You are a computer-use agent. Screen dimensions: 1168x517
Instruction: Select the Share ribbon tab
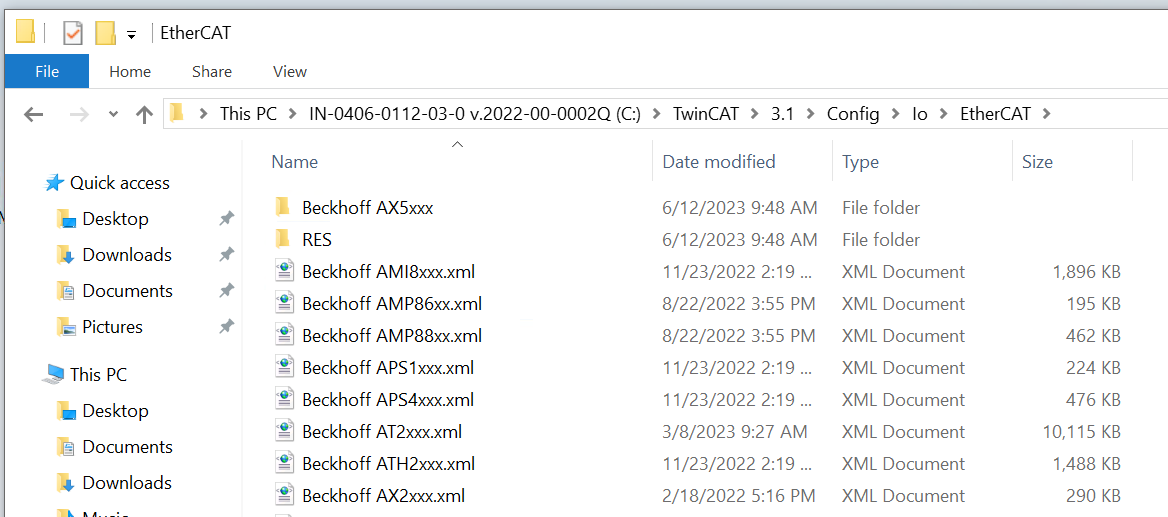(212, 72)
